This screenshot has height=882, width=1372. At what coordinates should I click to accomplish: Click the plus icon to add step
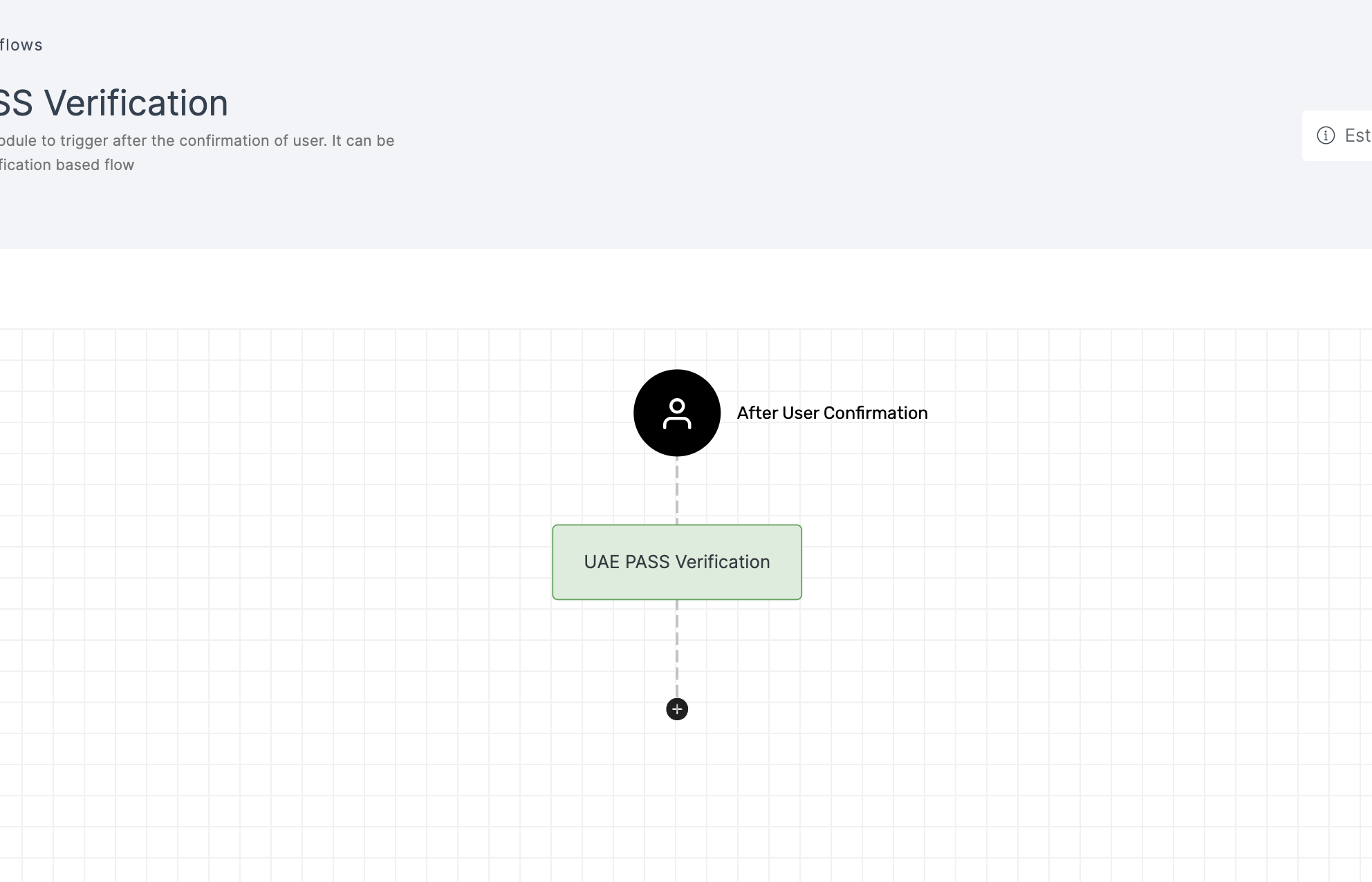point(677,709)
